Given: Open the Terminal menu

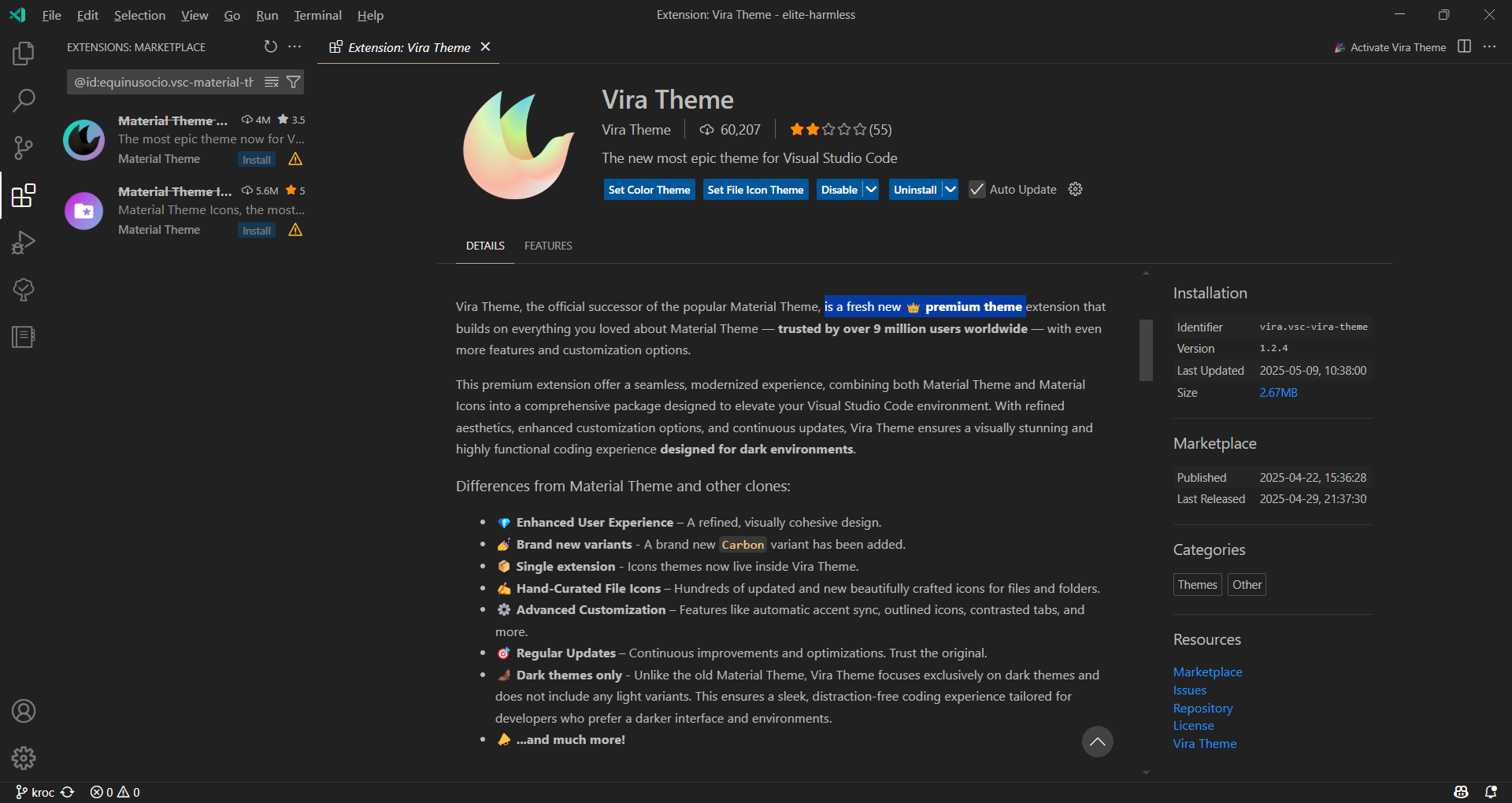Looking at the screenshot, I should tap(317, 15).
